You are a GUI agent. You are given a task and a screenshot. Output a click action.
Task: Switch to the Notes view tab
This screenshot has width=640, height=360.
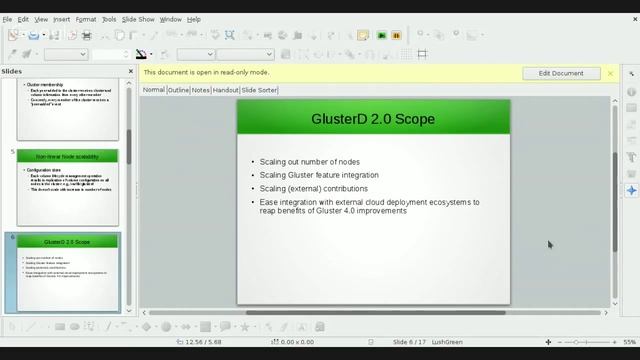coord(200,90)
